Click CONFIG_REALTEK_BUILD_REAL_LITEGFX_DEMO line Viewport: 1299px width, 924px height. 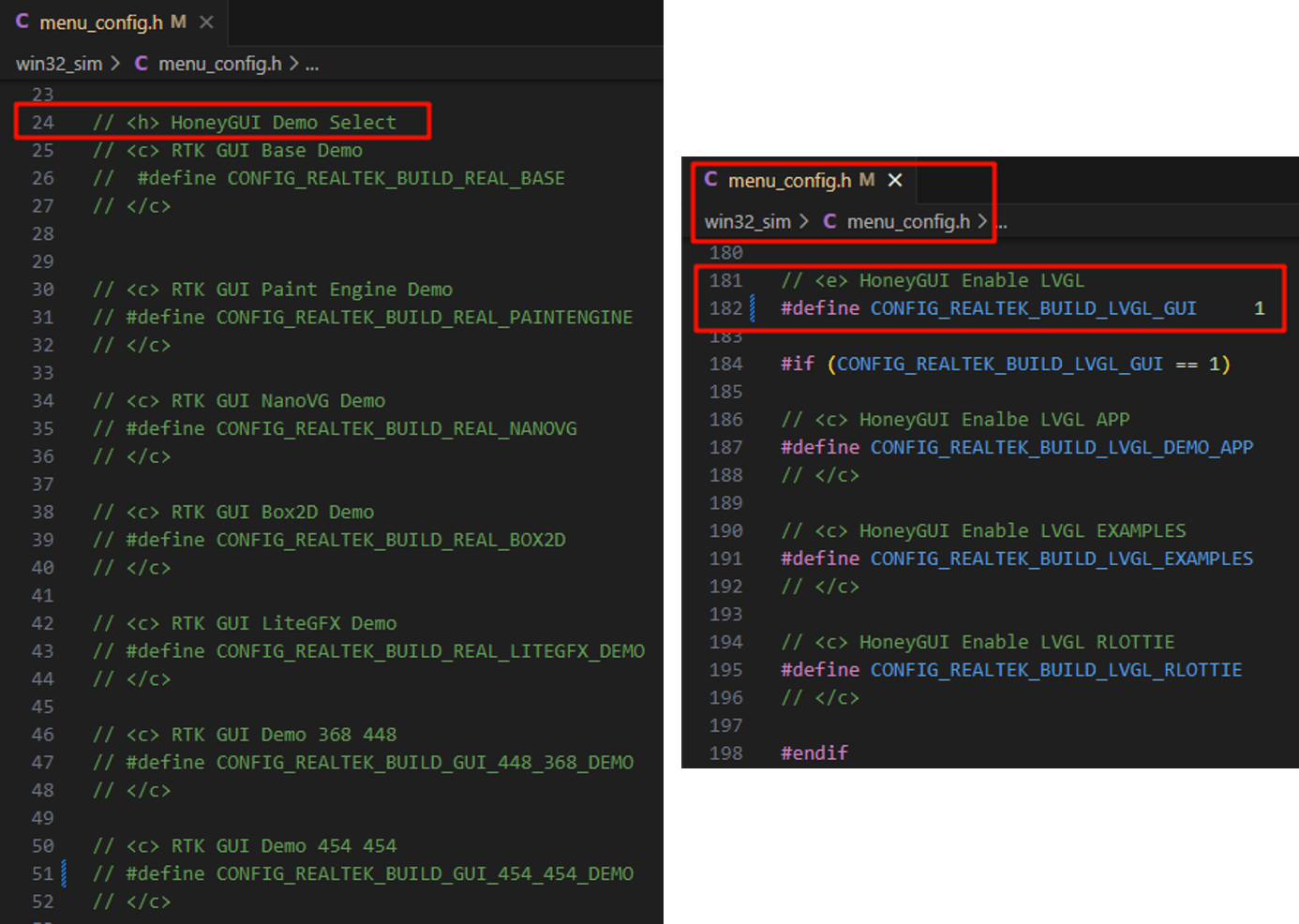point(368,651)
